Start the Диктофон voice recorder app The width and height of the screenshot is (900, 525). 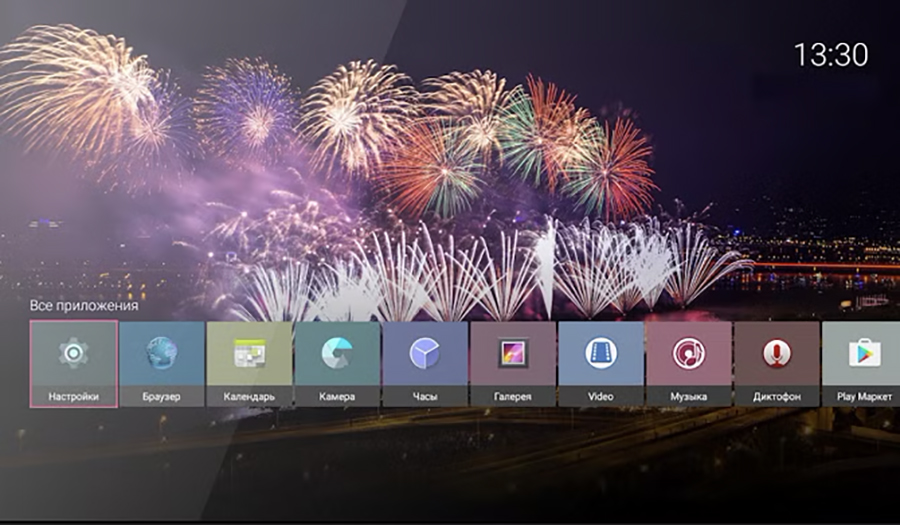pyautogui.click(x=777, y=364)
